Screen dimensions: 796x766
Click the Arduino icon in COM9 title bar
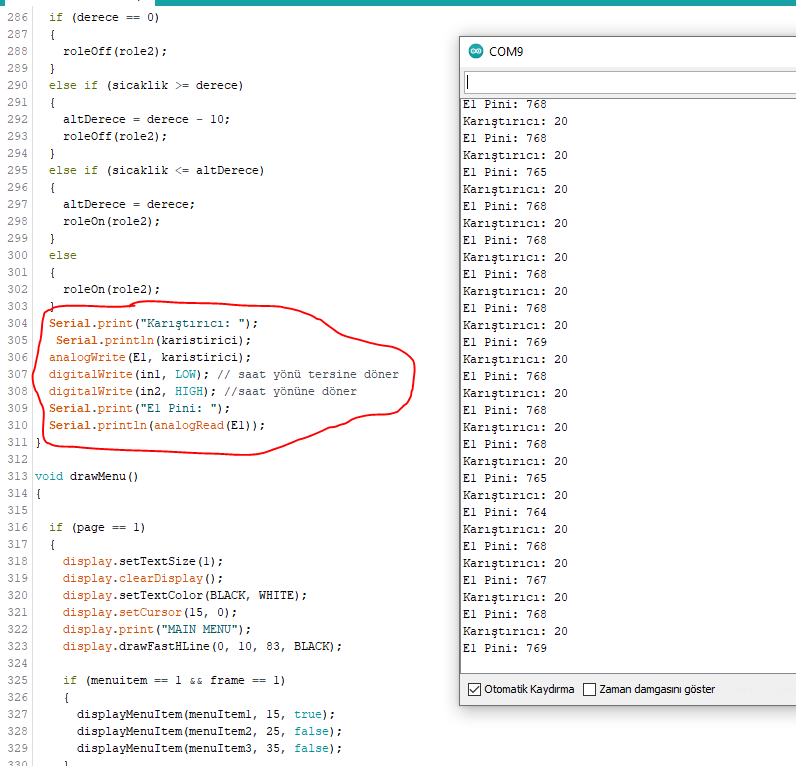click(475, 52)
